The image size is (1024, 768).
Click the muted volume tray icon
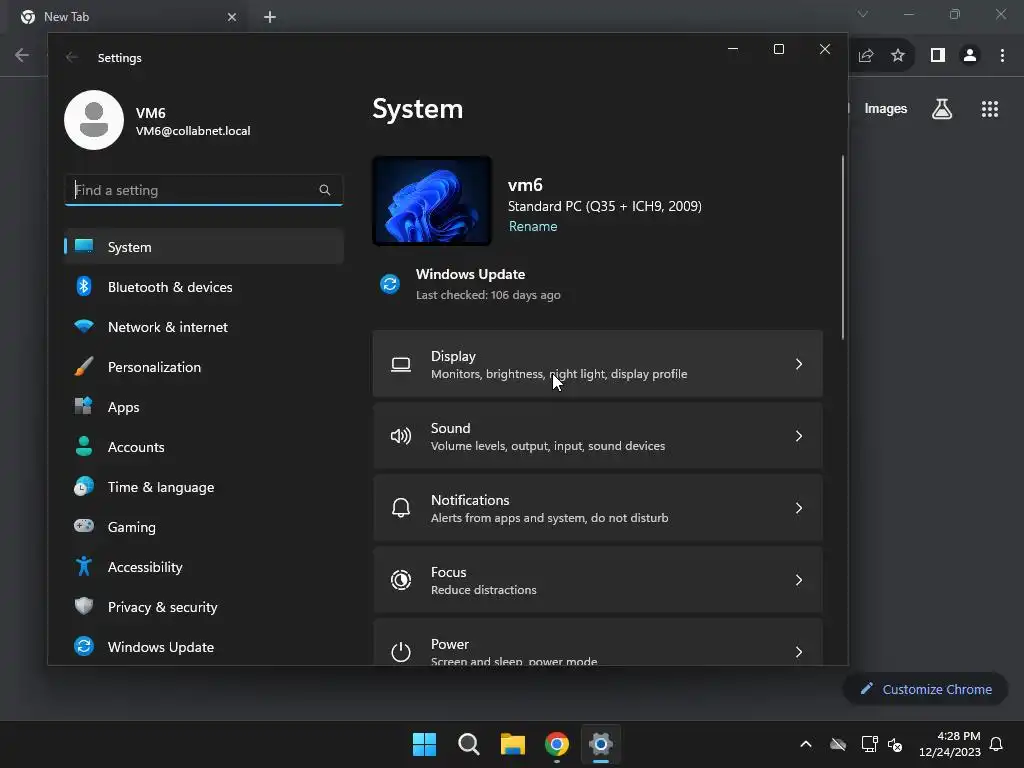pyautogui.click(x=895, y=744)
